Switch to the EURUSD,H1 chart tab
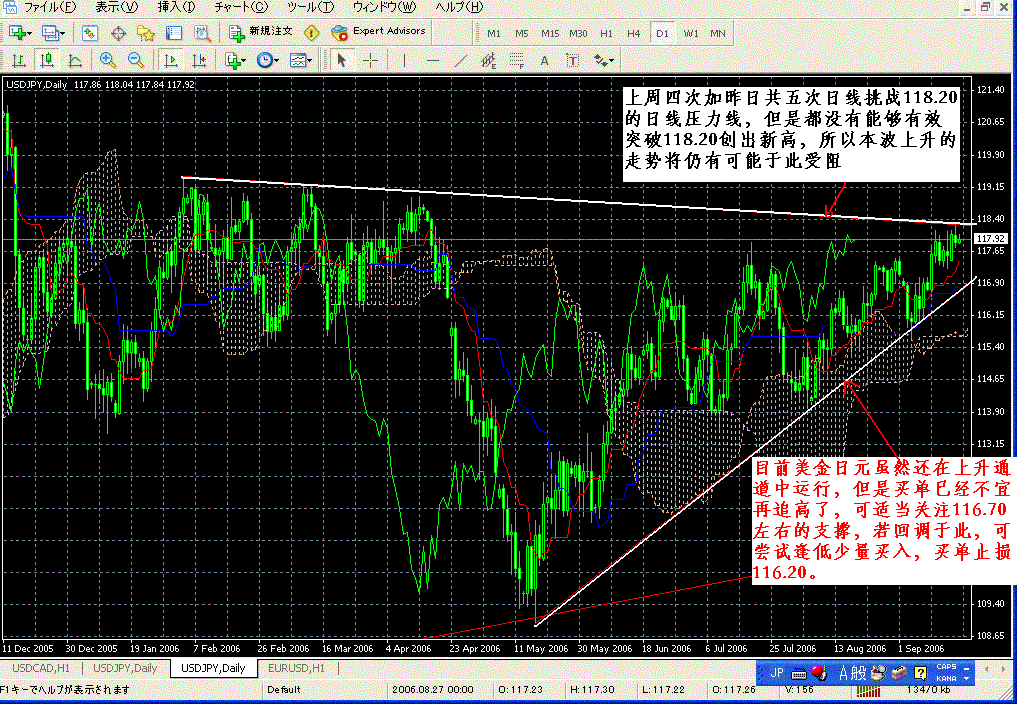Screen dimensions: 1018x707 click(297, 668)
